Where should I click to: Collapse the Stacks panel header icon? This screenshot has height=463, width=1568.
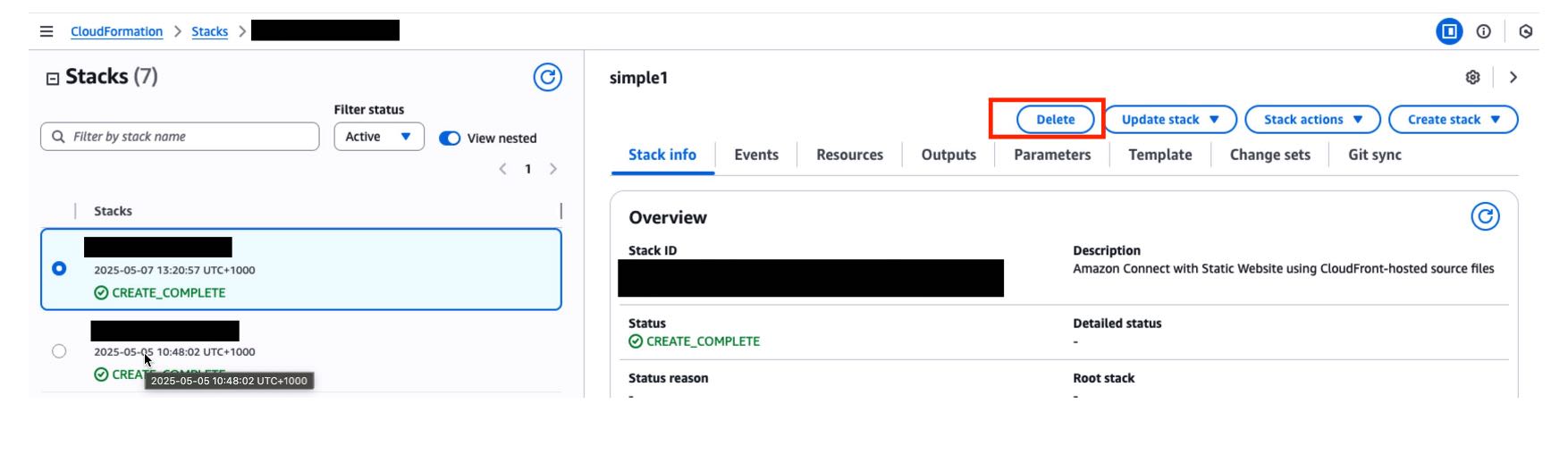tap(53, 79)
